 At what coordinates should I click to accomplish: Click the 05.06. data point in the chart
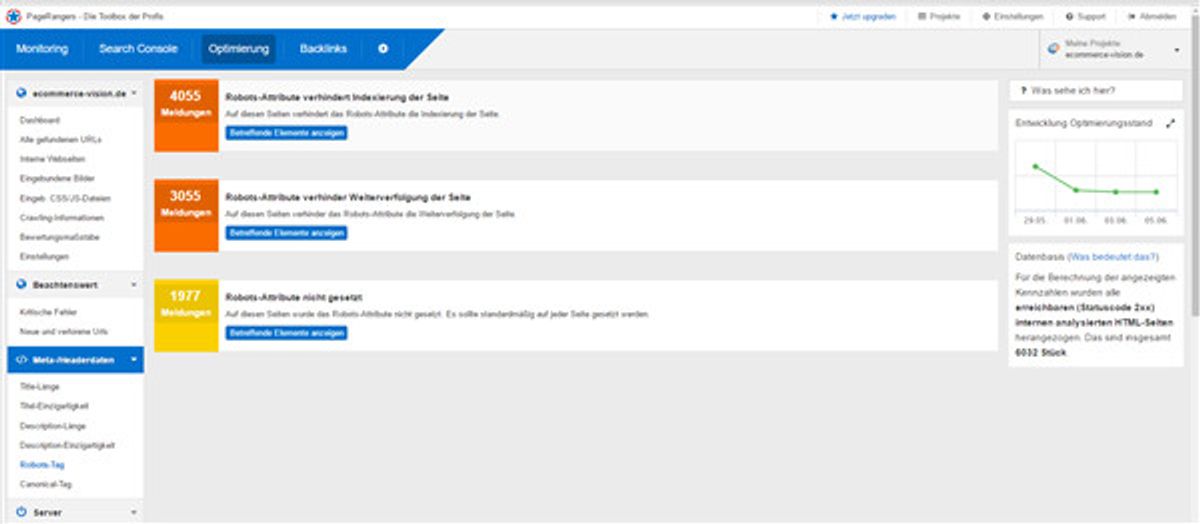pos(1157,192)
